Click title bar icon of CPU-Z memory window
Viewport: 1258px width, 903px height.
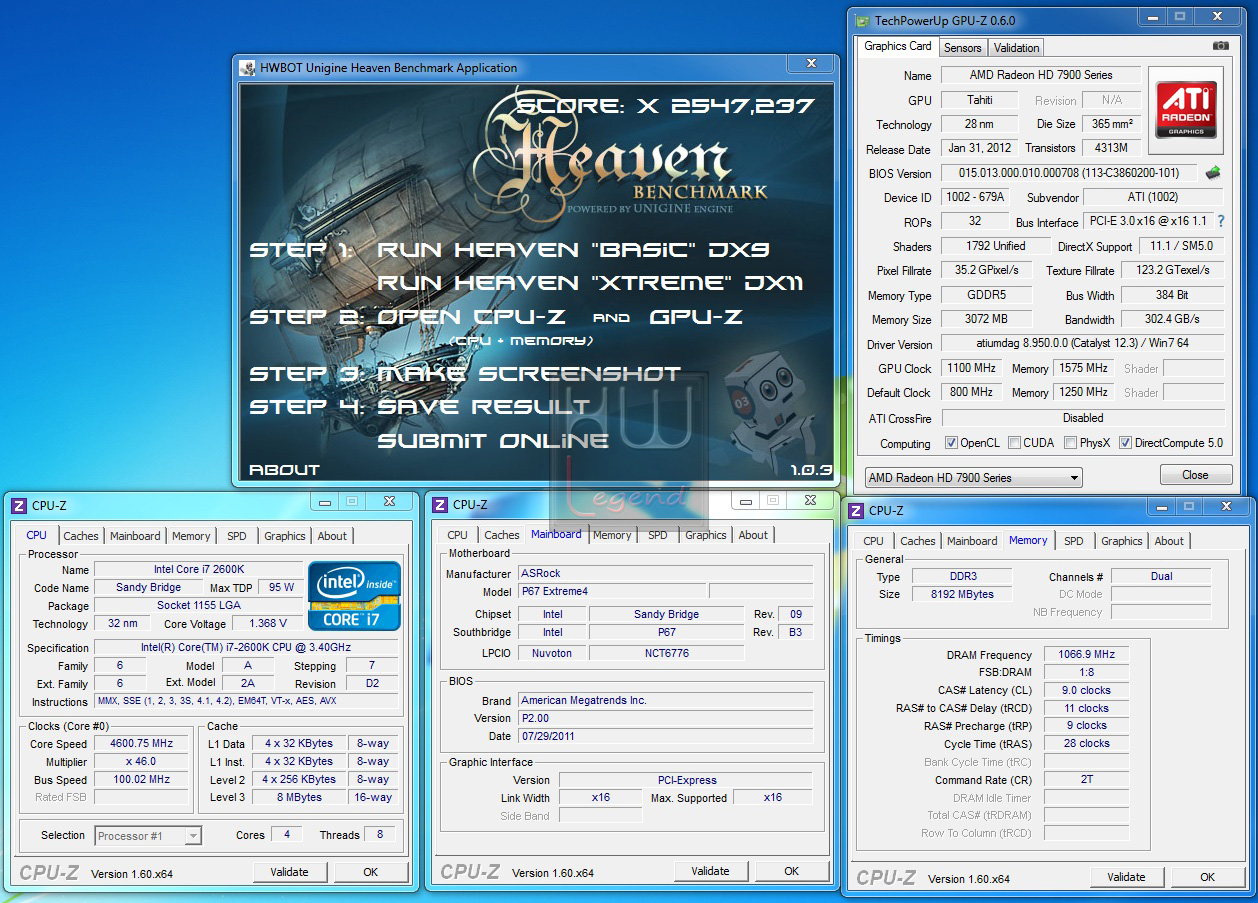click(856, 510)
